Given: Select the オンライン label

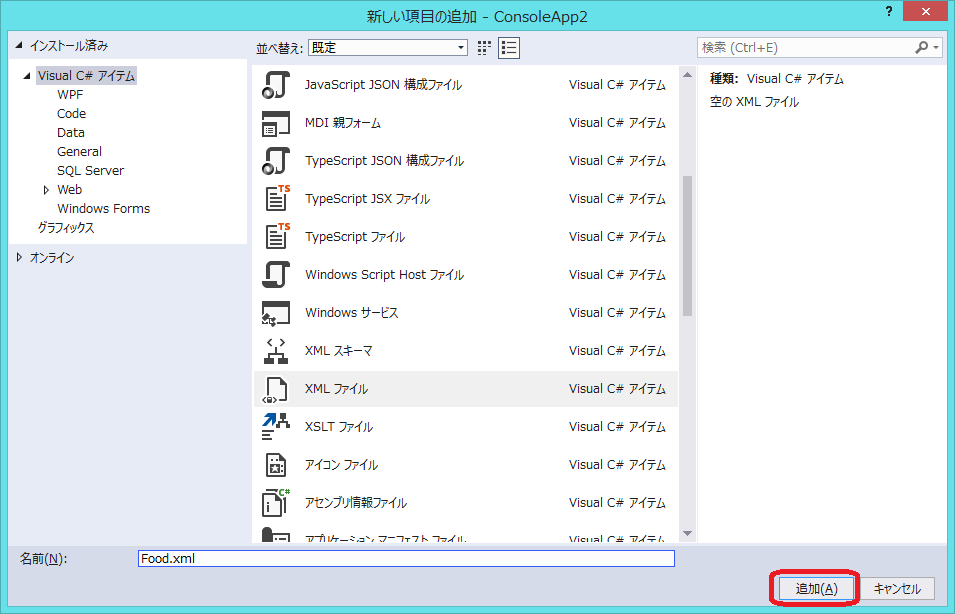Looking at the screenshot, I should pyautogui.click(x=52, y=258).
